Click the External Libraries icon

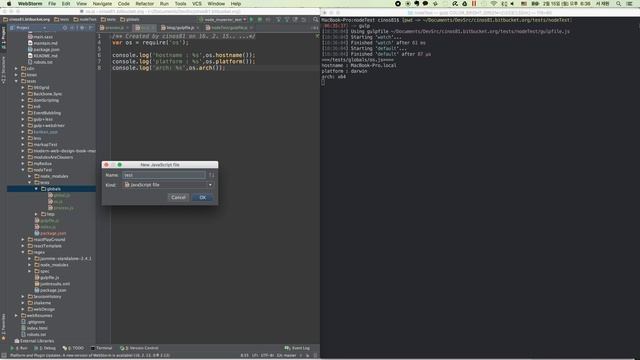pos(17,341)
